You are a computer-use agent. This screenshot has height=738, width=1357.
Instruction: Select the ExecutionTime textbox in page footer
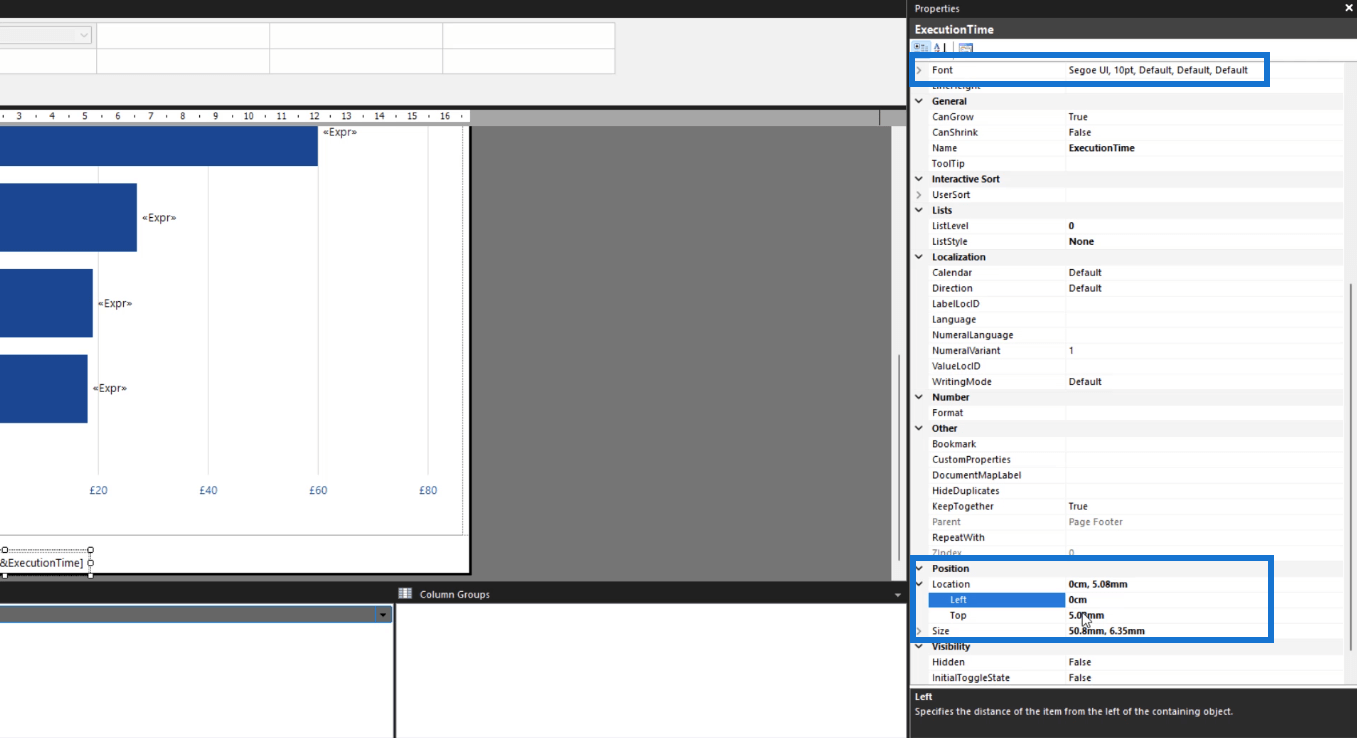click(x=45, y=563)
